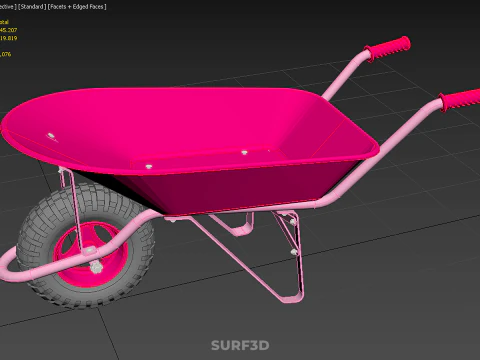Open the Standard viewport shading label menu
The image size is (480, 360).
coord(32,7)
